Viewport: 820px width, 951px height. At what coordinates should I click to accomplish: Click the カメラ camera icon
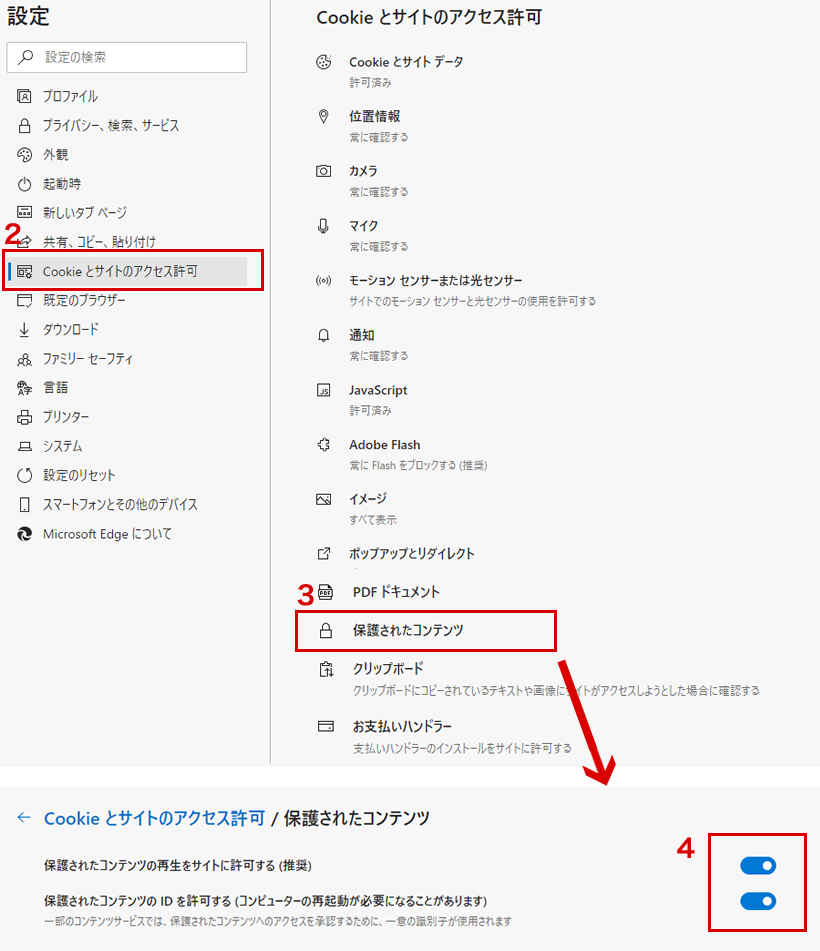[x=323, y=172]
